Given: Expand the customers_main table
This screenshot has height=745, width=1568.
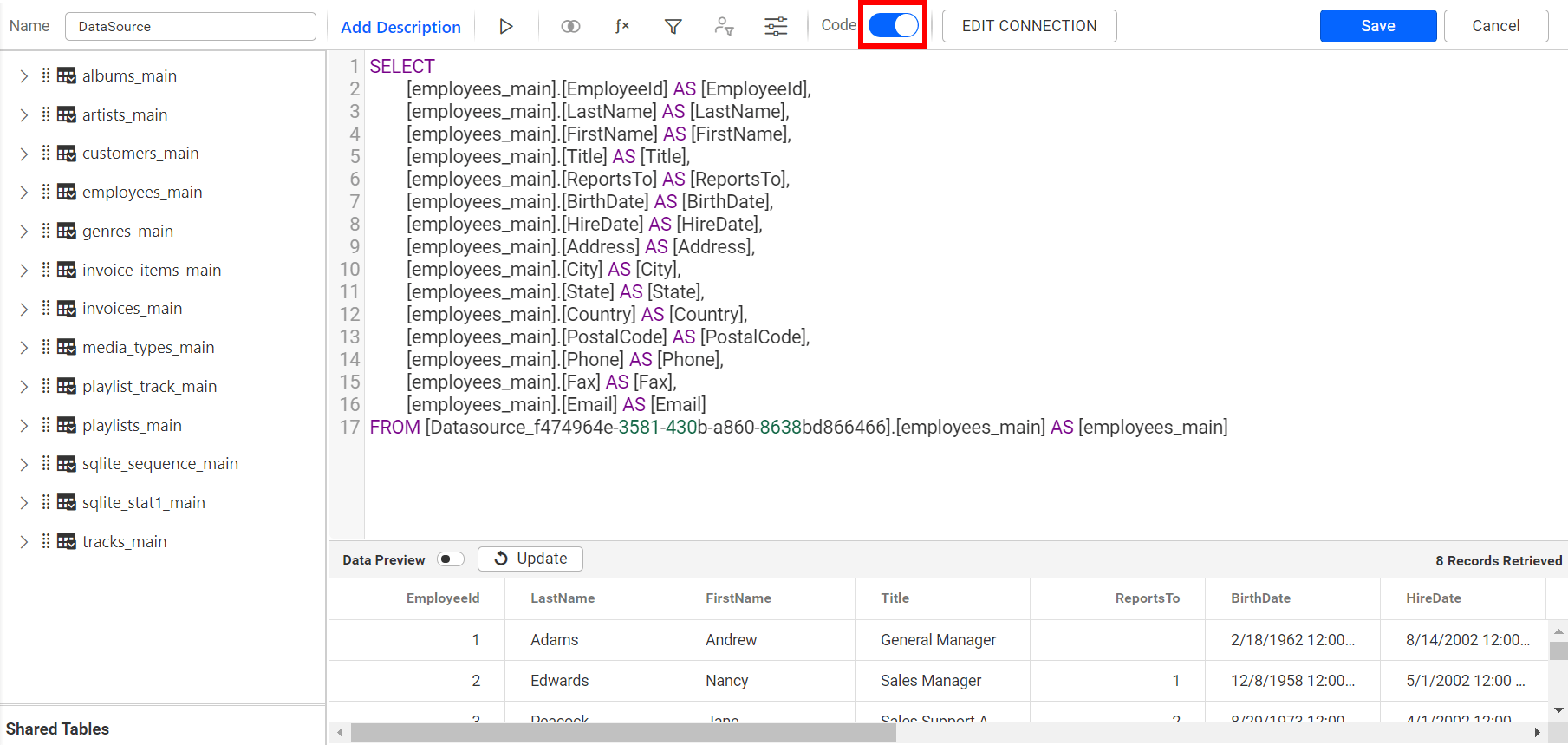Looking at the screenshot, I should coord(24,154).
